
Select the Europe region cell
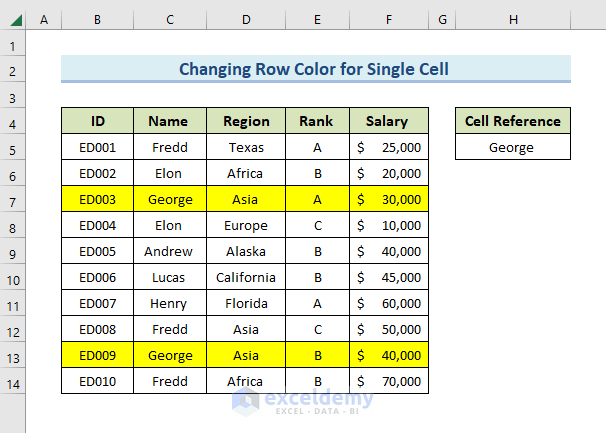tap(246, 226)
